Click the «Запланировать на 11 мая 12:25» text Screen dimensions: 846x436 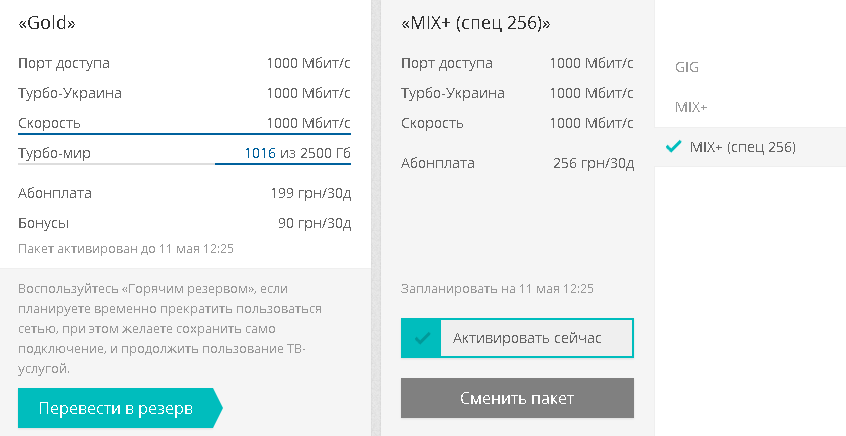click(497, 289)
